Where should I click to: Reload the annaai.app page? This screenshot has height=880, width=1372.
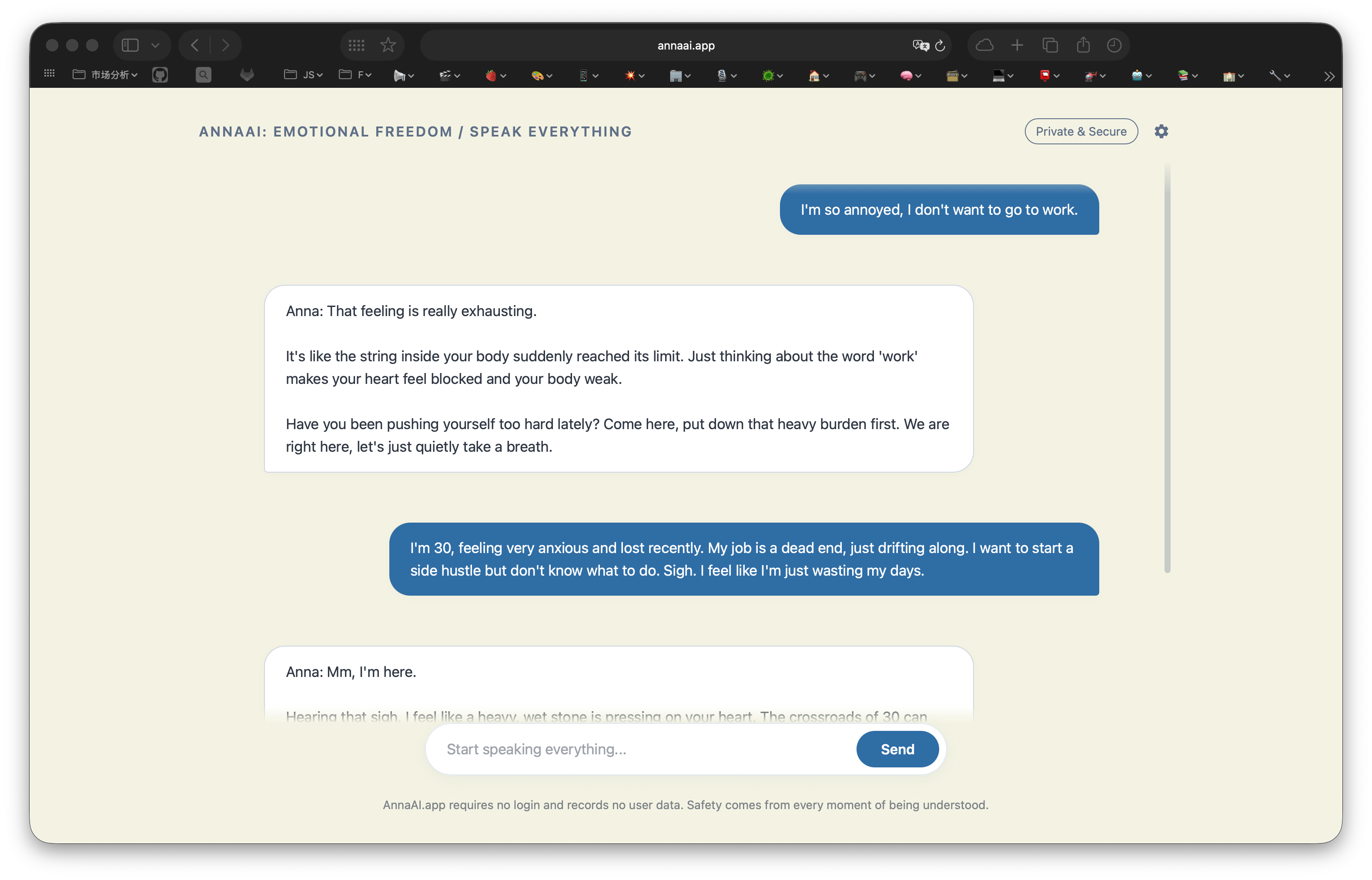(940, 46)
